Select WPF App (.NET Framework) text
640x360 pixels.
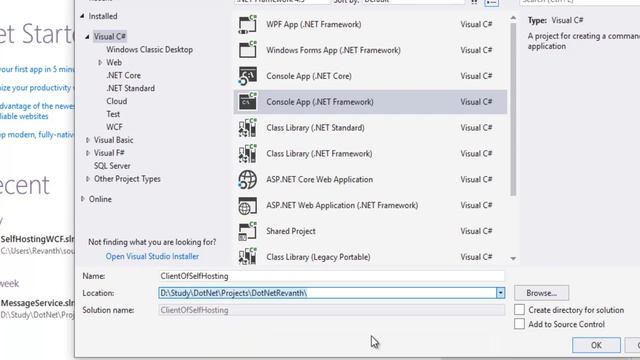[313, 24]
